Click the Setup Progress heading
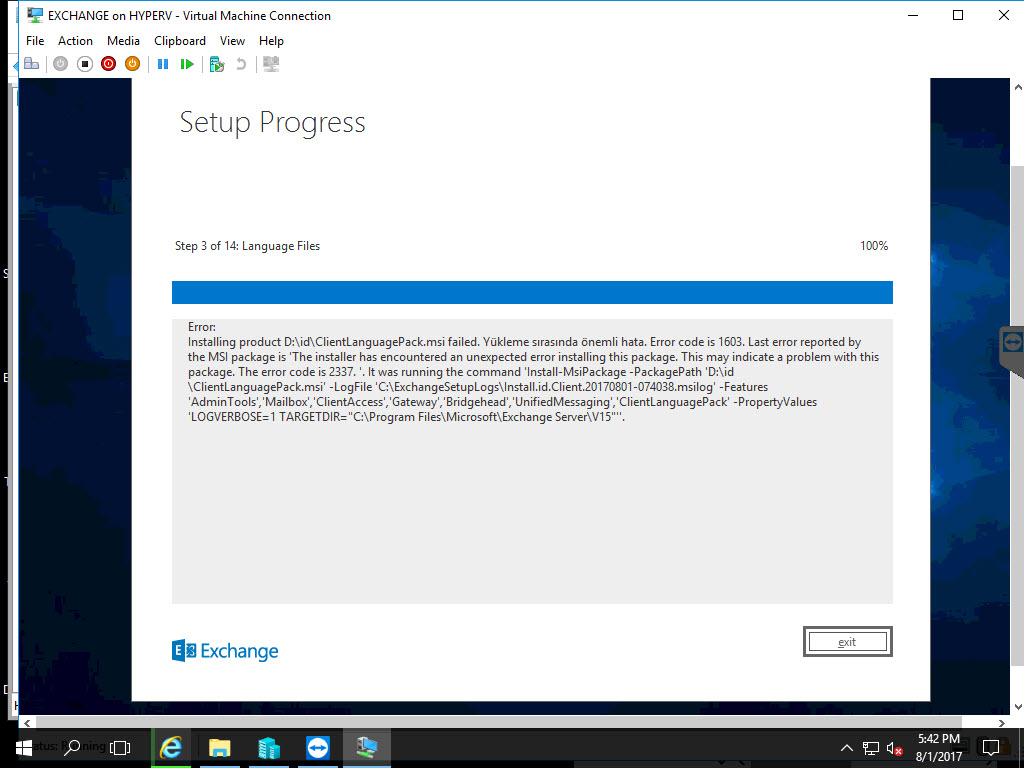 pos(272,122)
